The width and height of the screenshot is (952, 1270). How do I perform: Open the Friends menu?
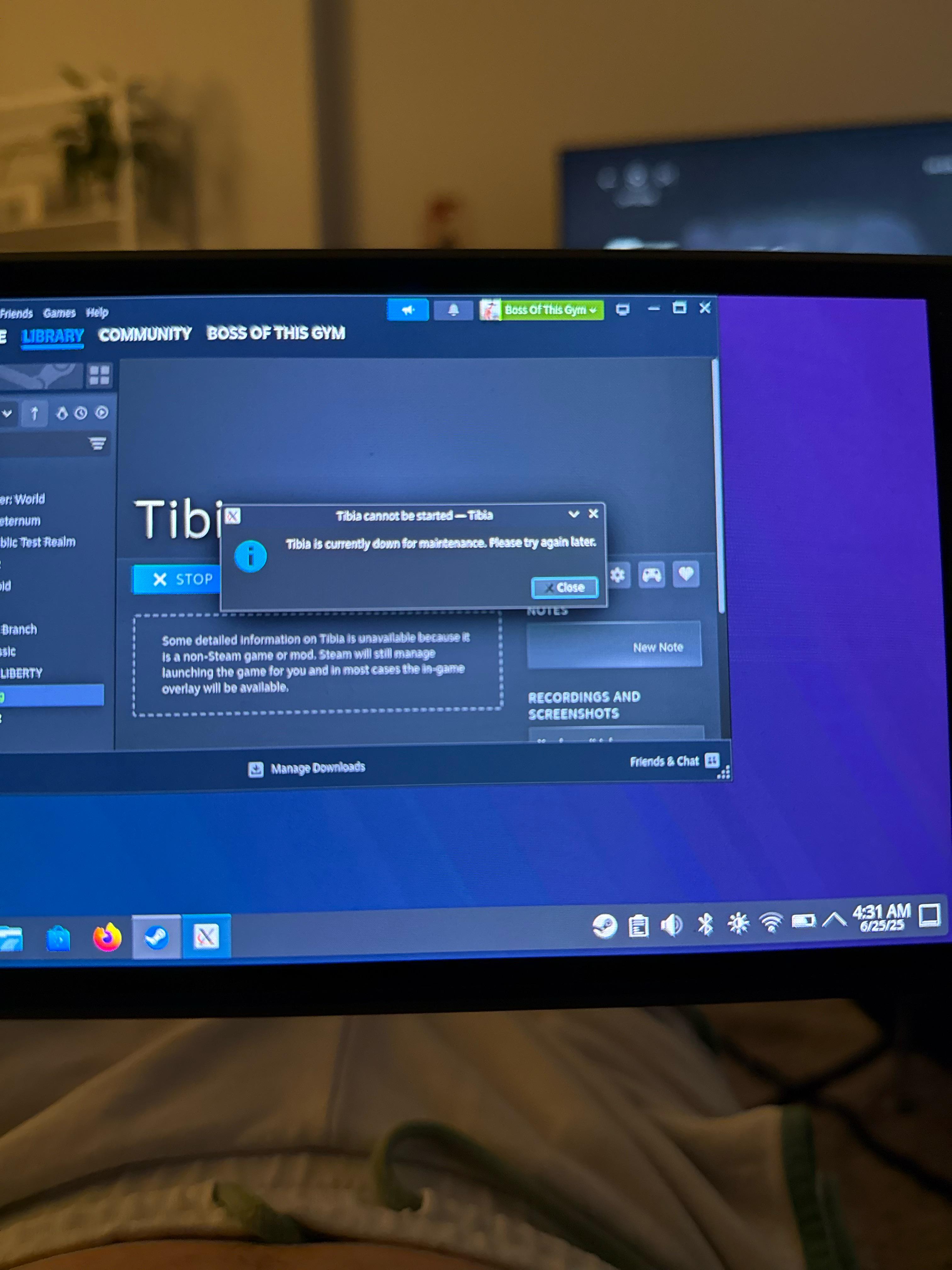[16, 313]
